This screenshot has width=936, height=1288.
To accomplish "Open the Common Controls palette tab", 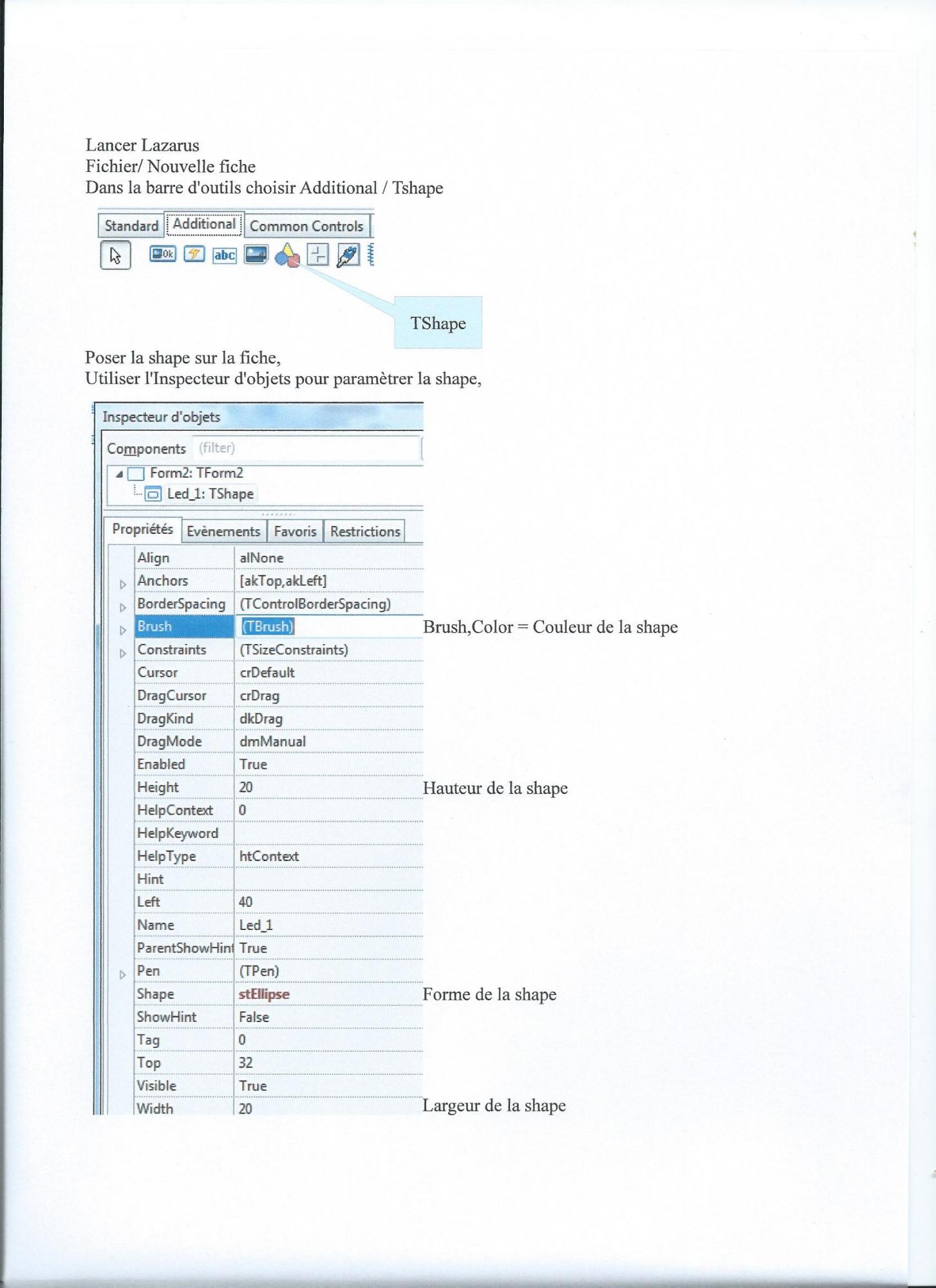I will (x=306, y=226).
